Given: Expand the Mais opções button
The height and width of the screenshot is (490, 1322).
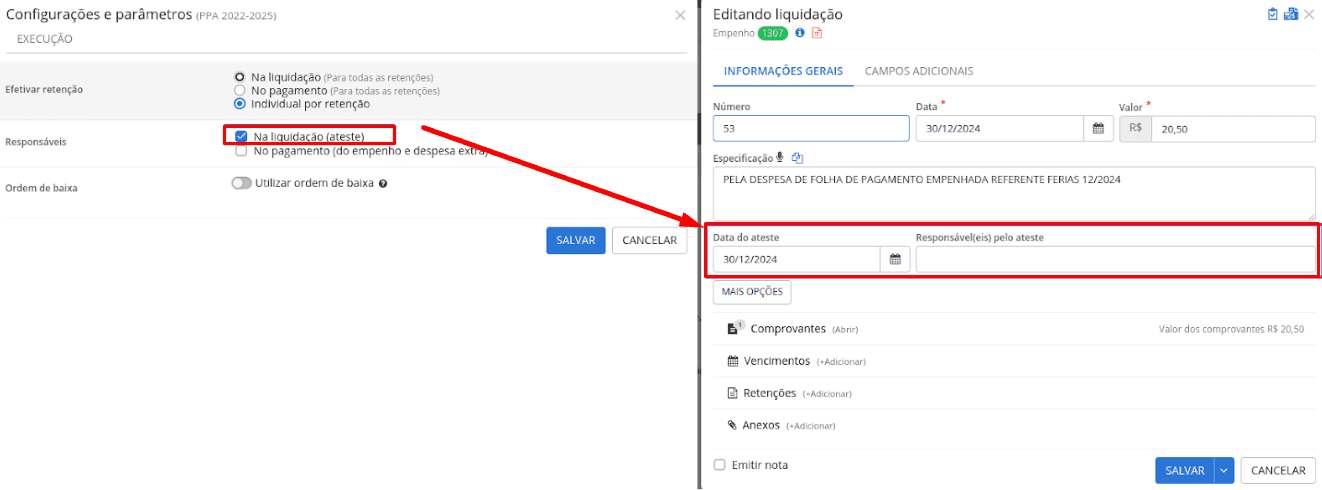Looking at the screenshot, I should point(752,291).
